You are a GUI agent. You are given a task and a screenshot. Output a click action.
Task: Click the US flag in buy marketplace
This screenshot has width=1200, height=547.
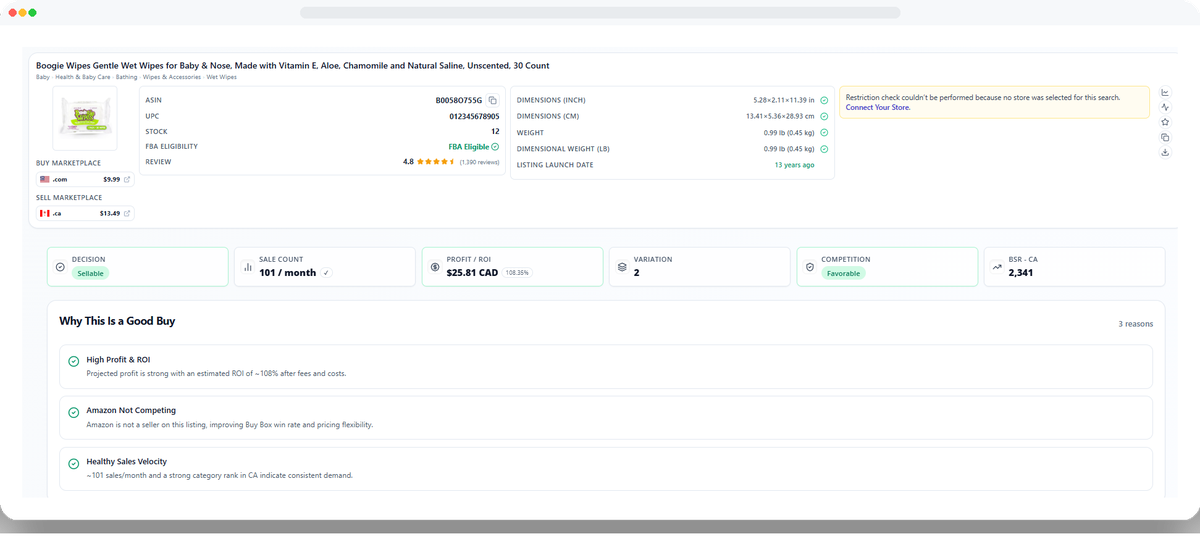click(45, 180)
